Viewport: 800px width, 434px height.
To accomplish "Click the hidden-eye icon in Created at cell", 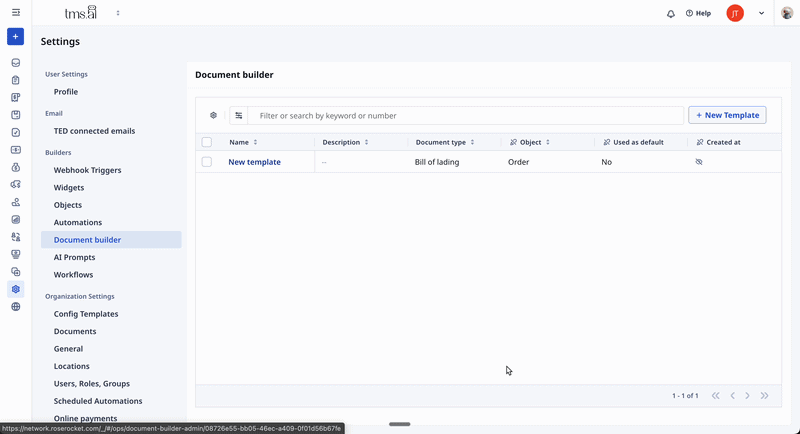I will pos(699,162).
